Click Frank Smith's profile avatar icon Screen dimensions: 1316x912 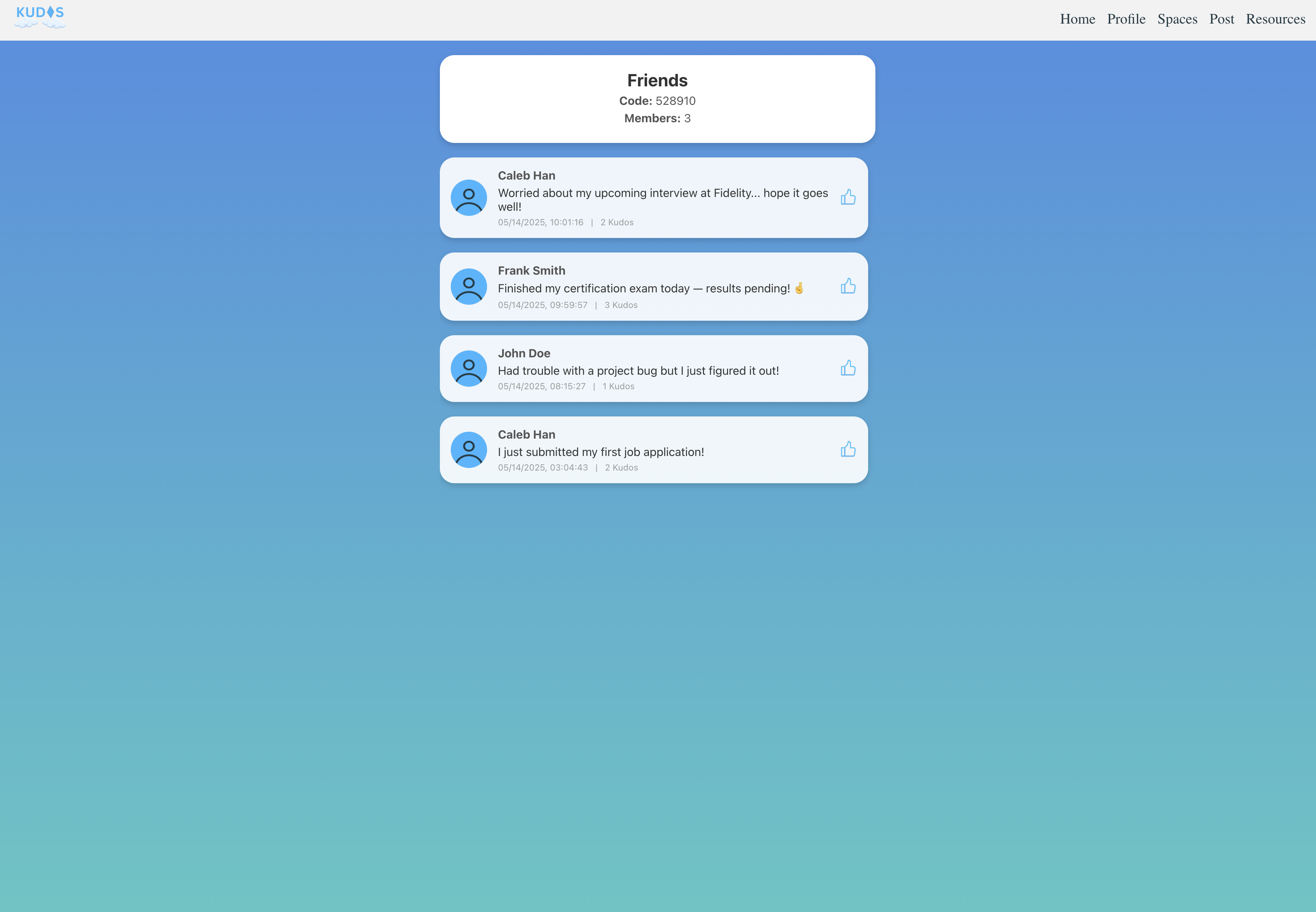pos(468,286)
